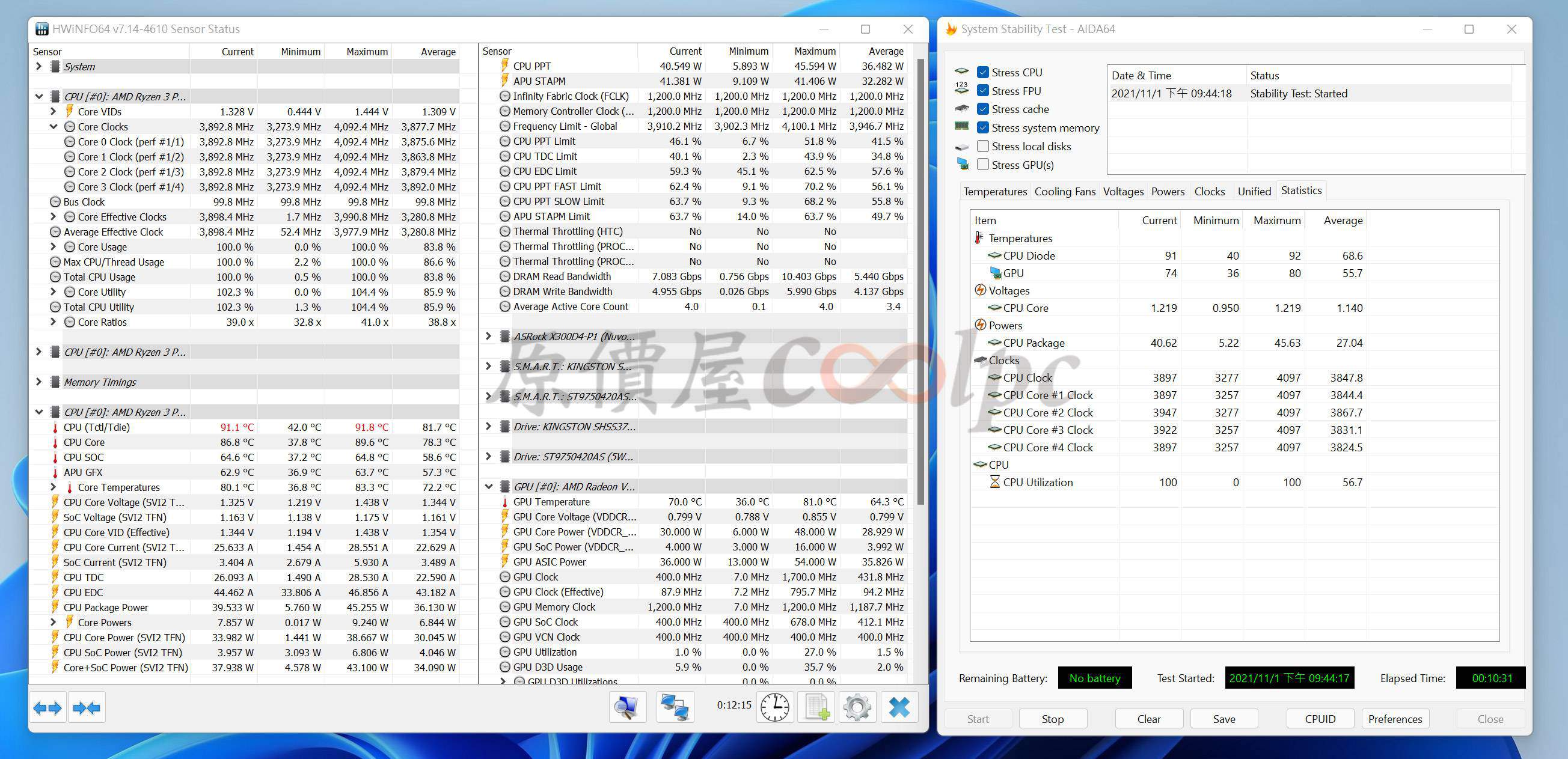Click clock icon beside Bus Clock
This screenshot has height=759, width=1568.
[x=55, y=202]
